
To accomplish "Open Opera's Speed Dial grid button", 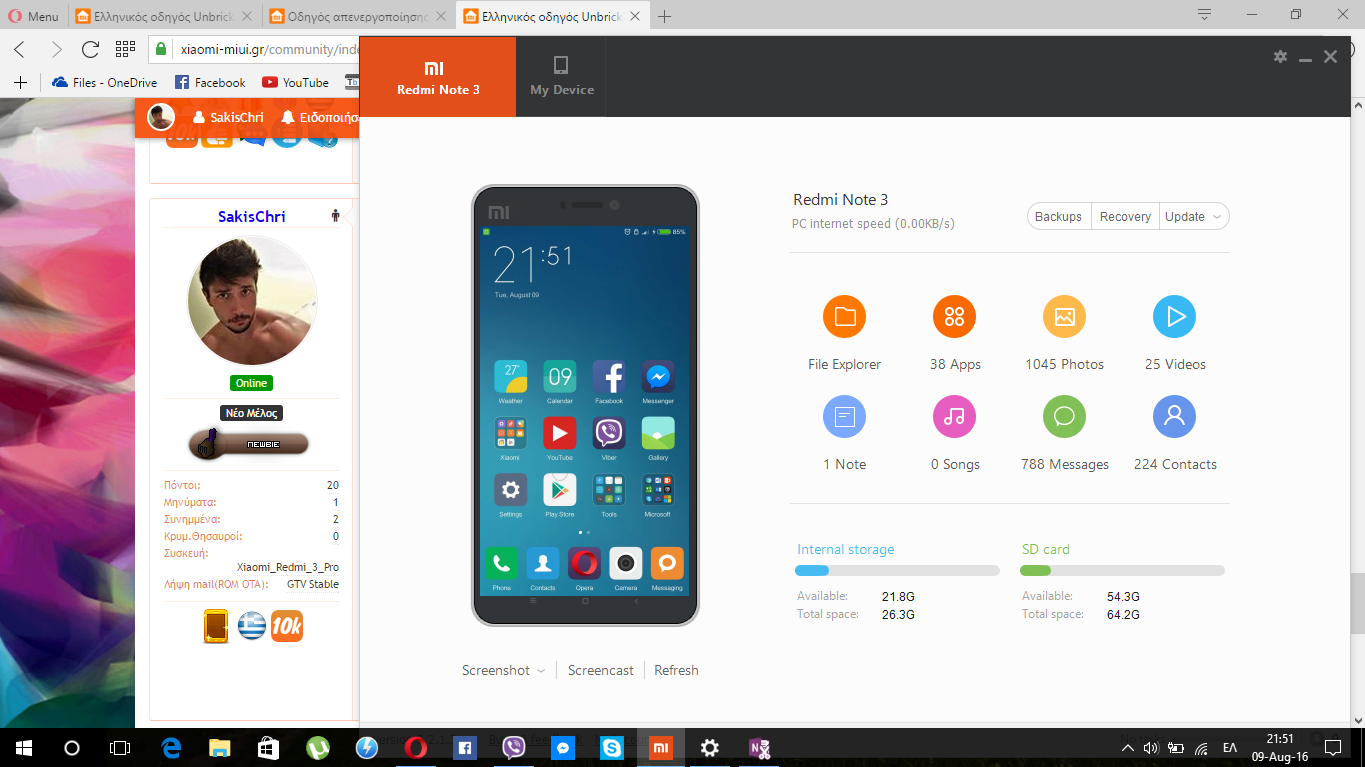I will 125,49.
